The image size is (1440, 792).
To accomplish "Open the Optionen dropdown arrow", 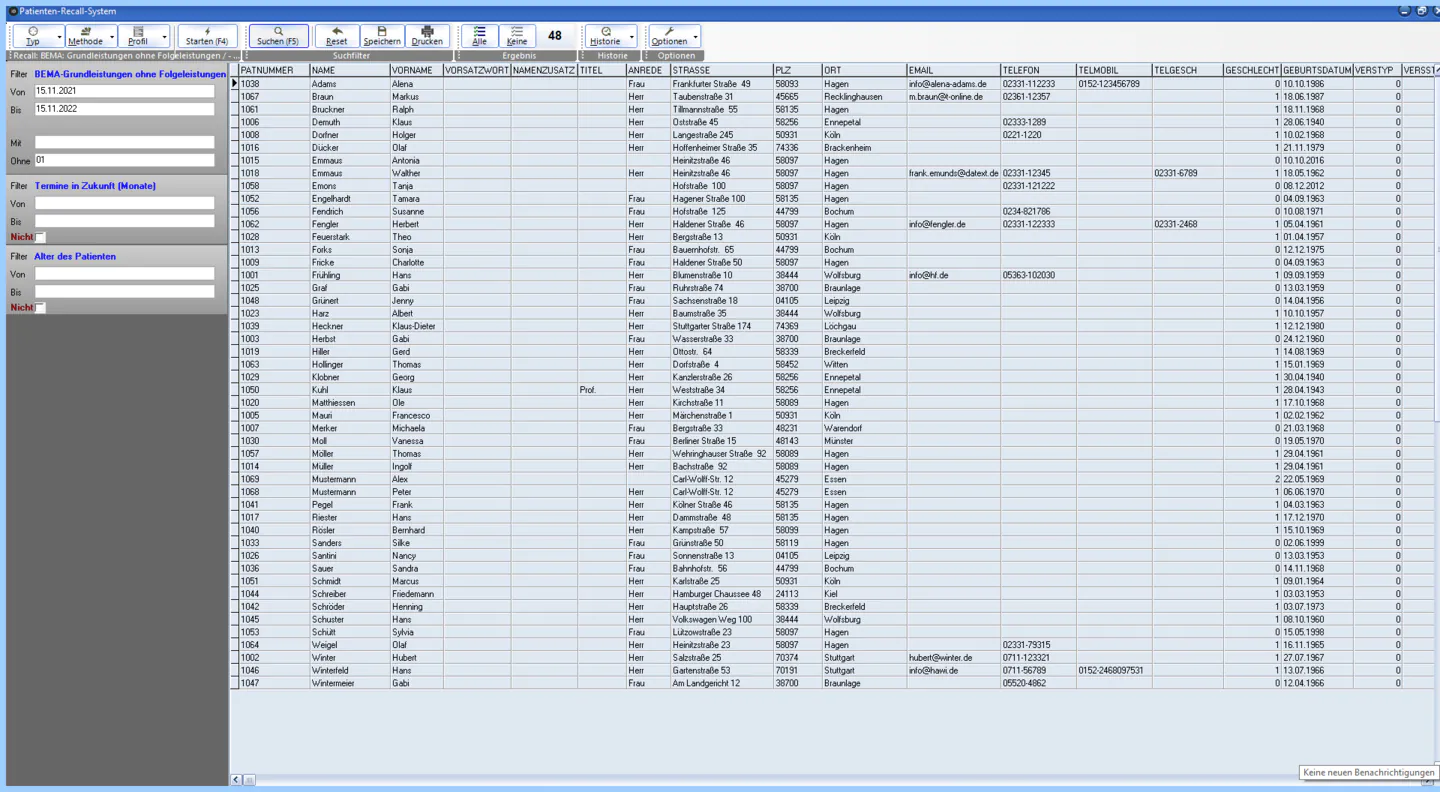I will pyautogui.click(x=696, y=37).
